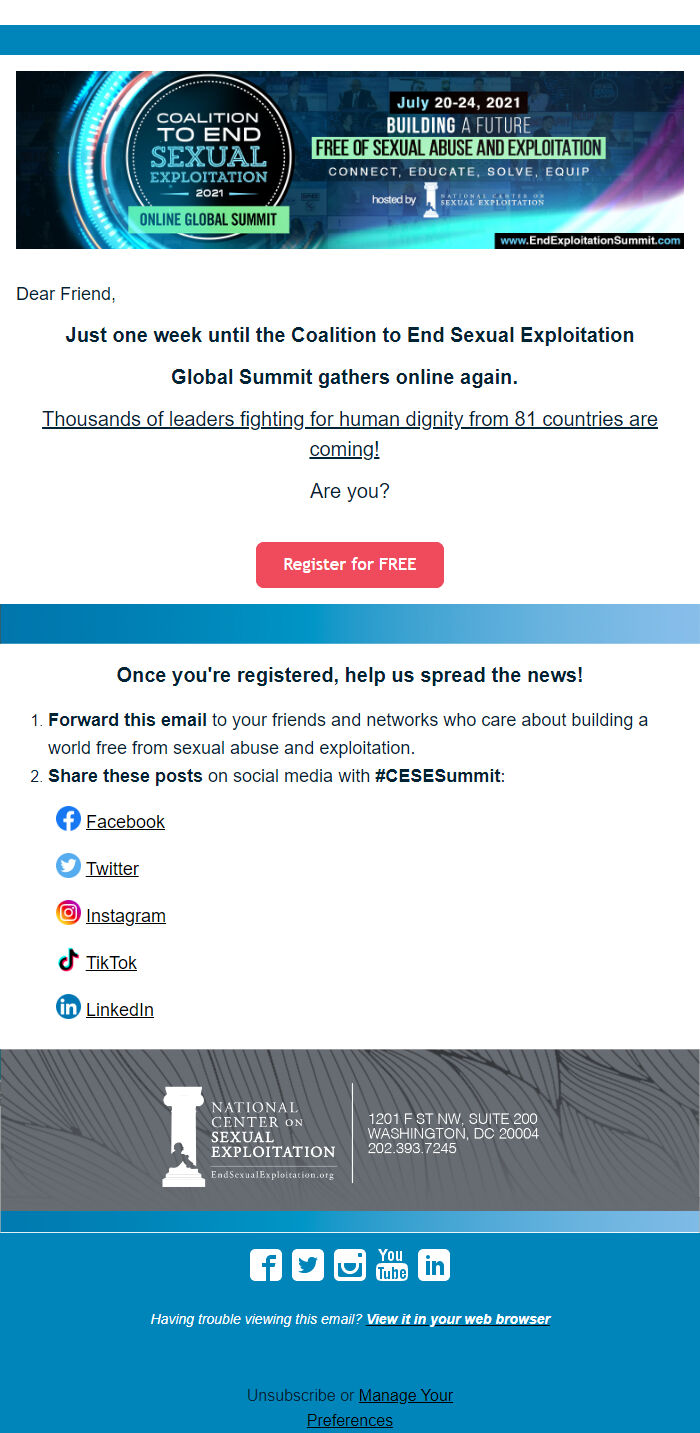700x1433 pixels.
Task: Click View it in your web browser
Action: (x=458, y=1318)
